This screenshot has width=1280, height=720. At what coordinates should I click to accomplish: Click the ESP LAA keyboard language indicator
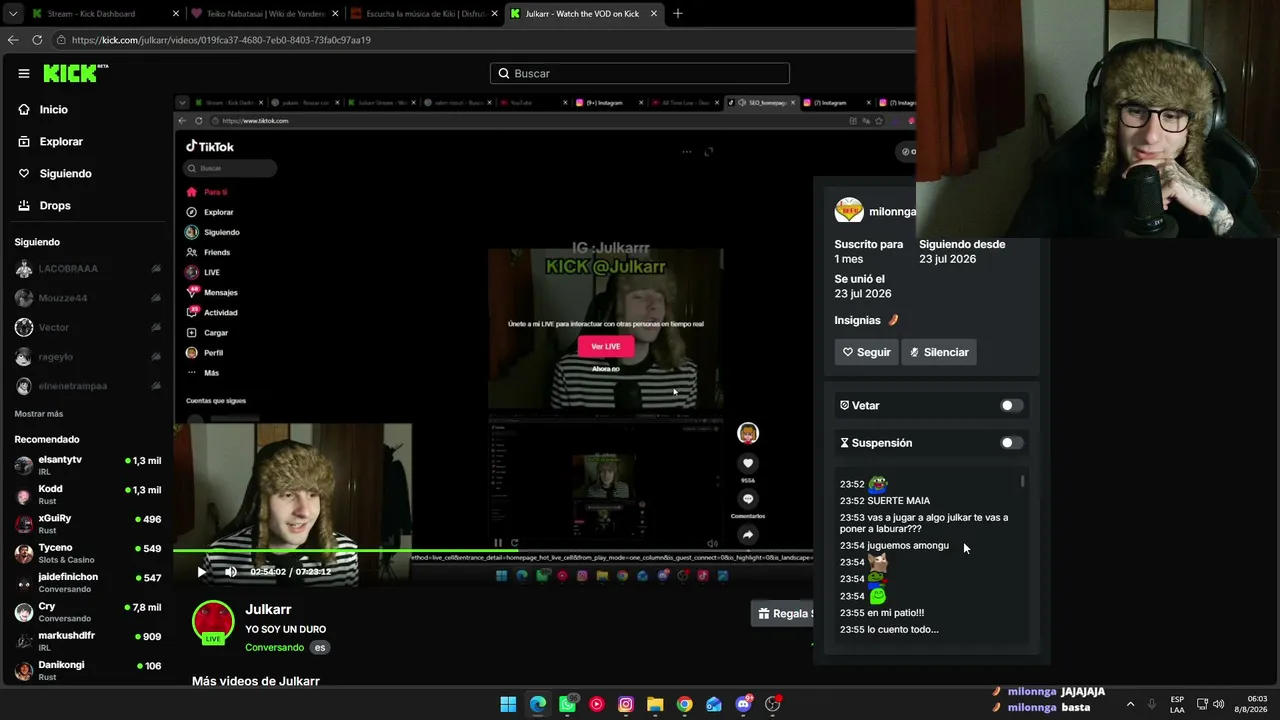pyautogui.click(x=1177, y=704)
